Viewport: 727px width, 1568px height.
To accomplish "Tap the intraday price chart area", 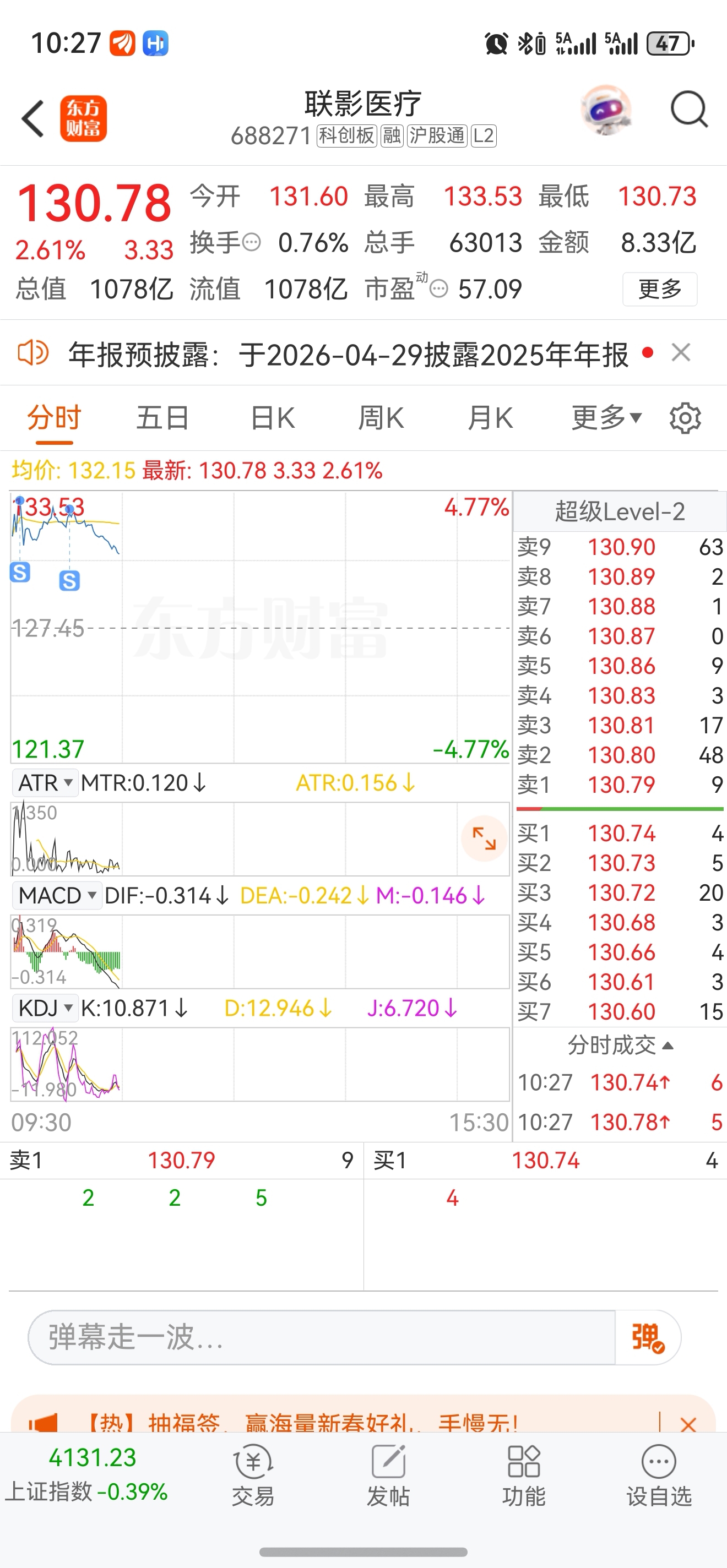I will pos(261,628).
